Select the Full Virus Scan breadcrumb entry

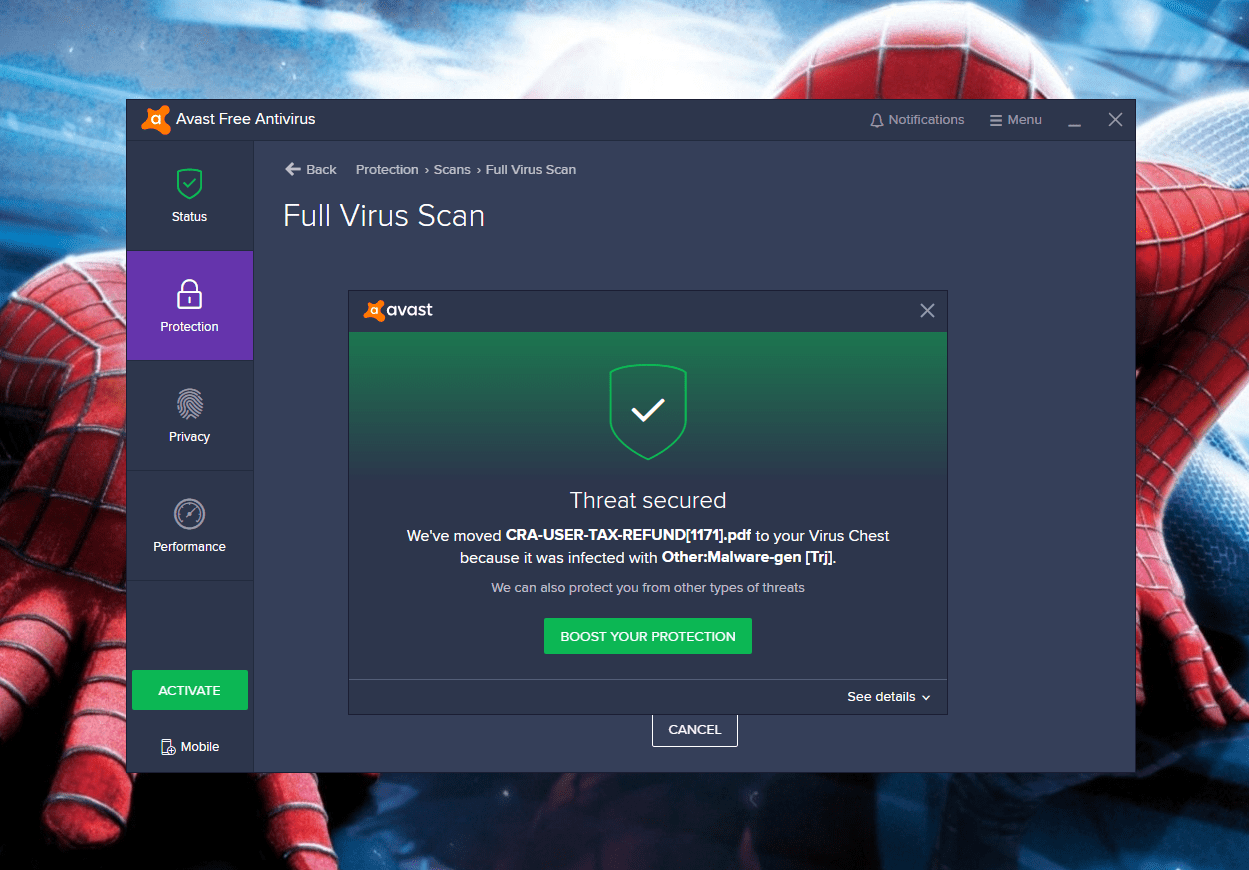(x=530, y=169)
